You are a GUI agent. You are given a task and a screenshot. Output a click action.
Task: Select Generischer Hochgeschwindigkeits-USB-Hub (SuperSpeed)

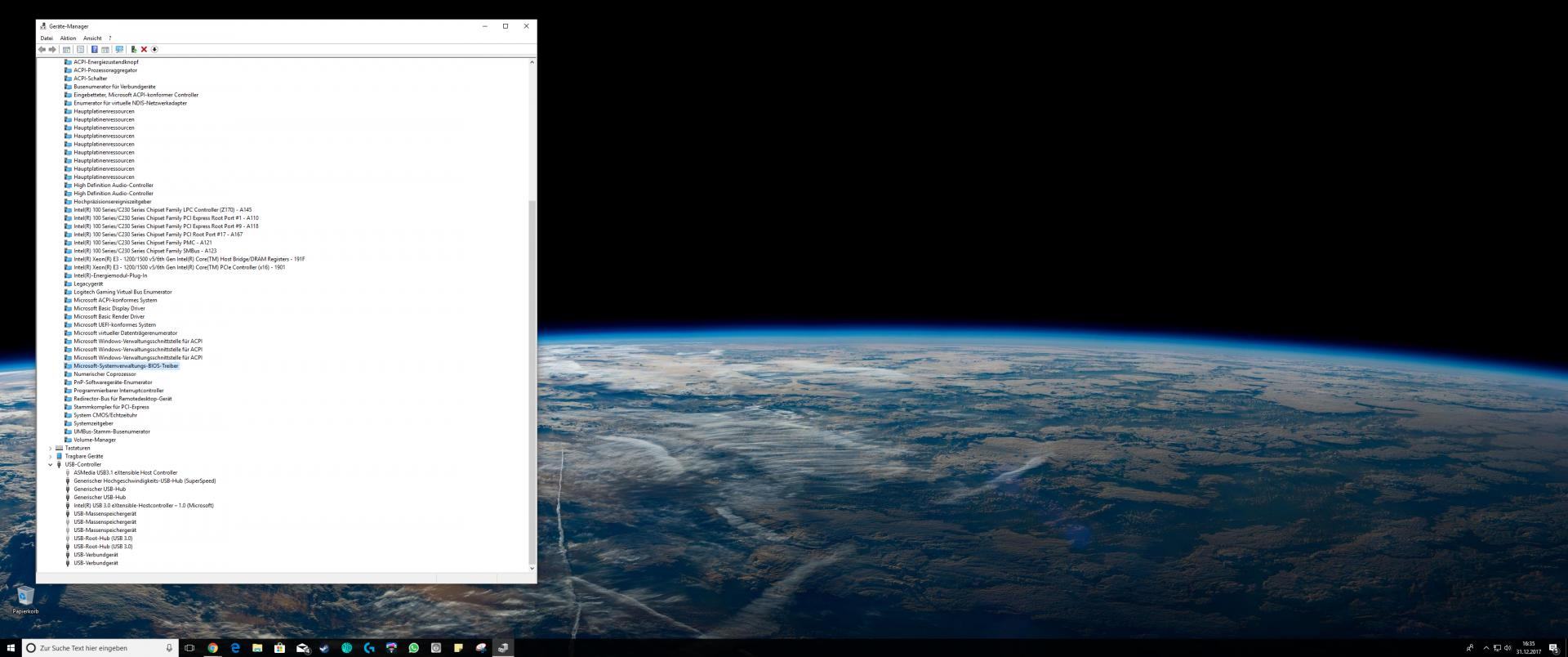click(145, 480)
